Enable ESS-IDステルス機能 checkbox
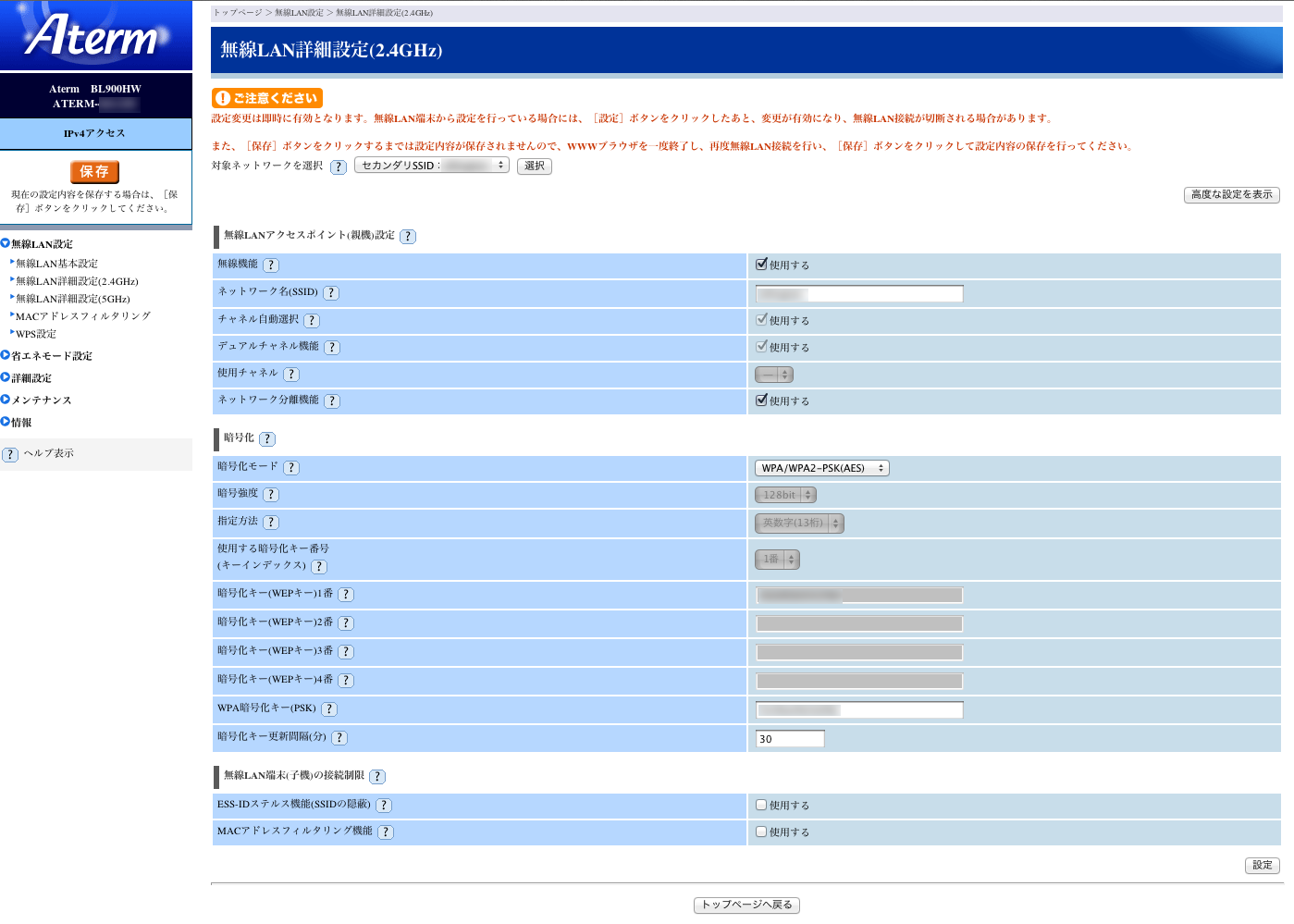1294x924 pixels. (761, 805)
